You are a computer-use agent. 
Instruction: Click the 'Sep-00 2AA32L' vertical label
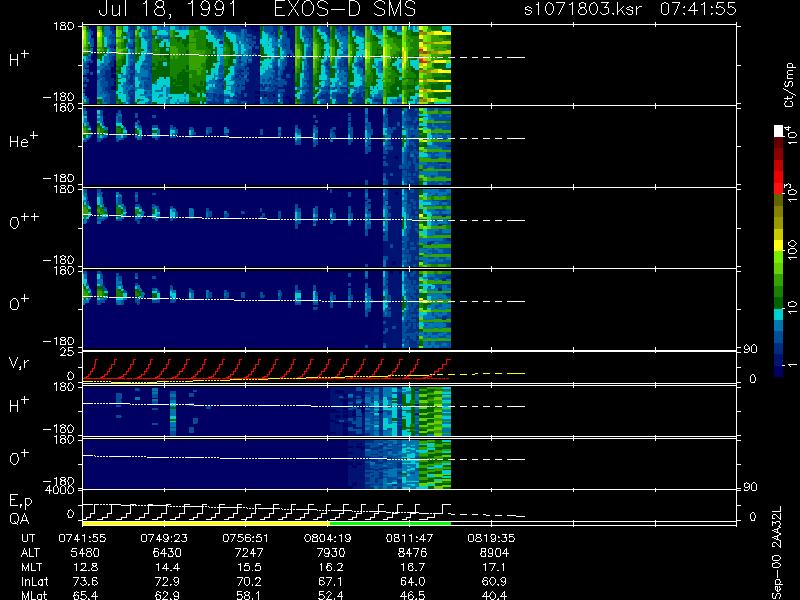click(778, 553)
